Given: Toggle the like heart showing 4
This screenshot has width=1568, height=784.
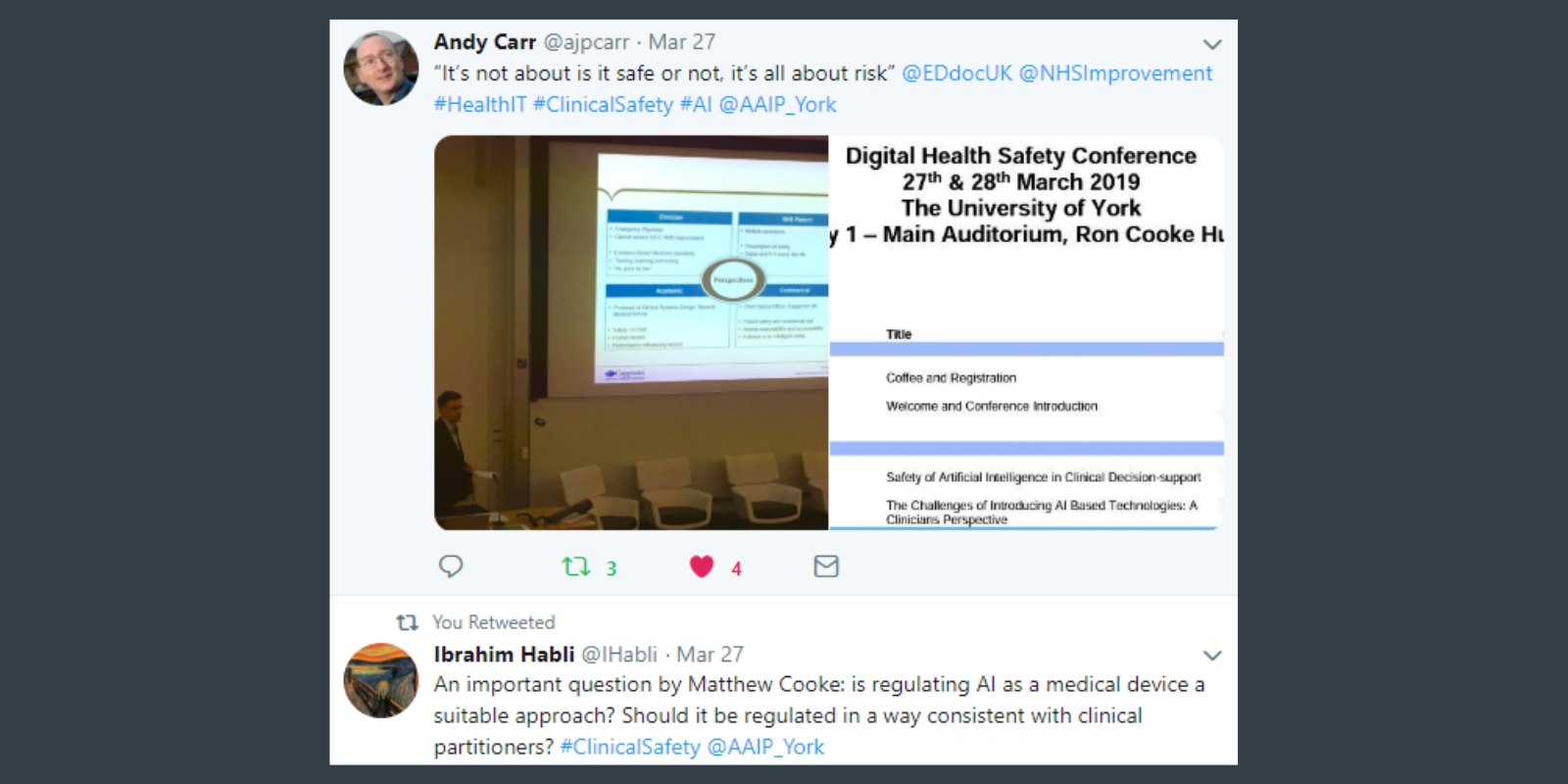Looking at the screenshot, I should tap(702, 566).
